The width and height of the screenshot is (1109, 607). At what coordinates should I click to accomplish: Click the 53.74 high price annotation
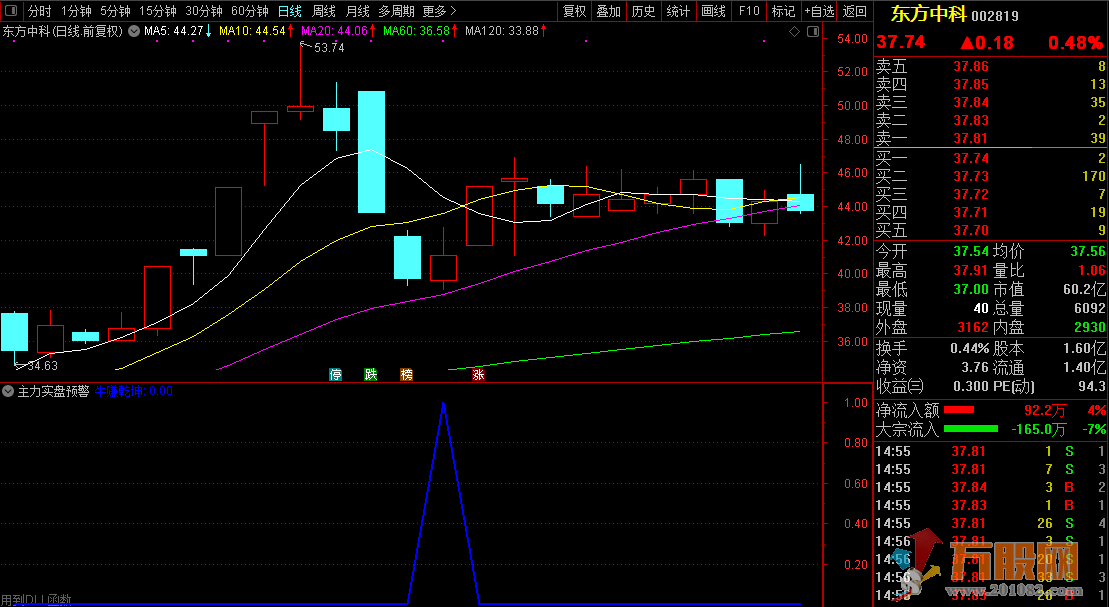(329, 48)
